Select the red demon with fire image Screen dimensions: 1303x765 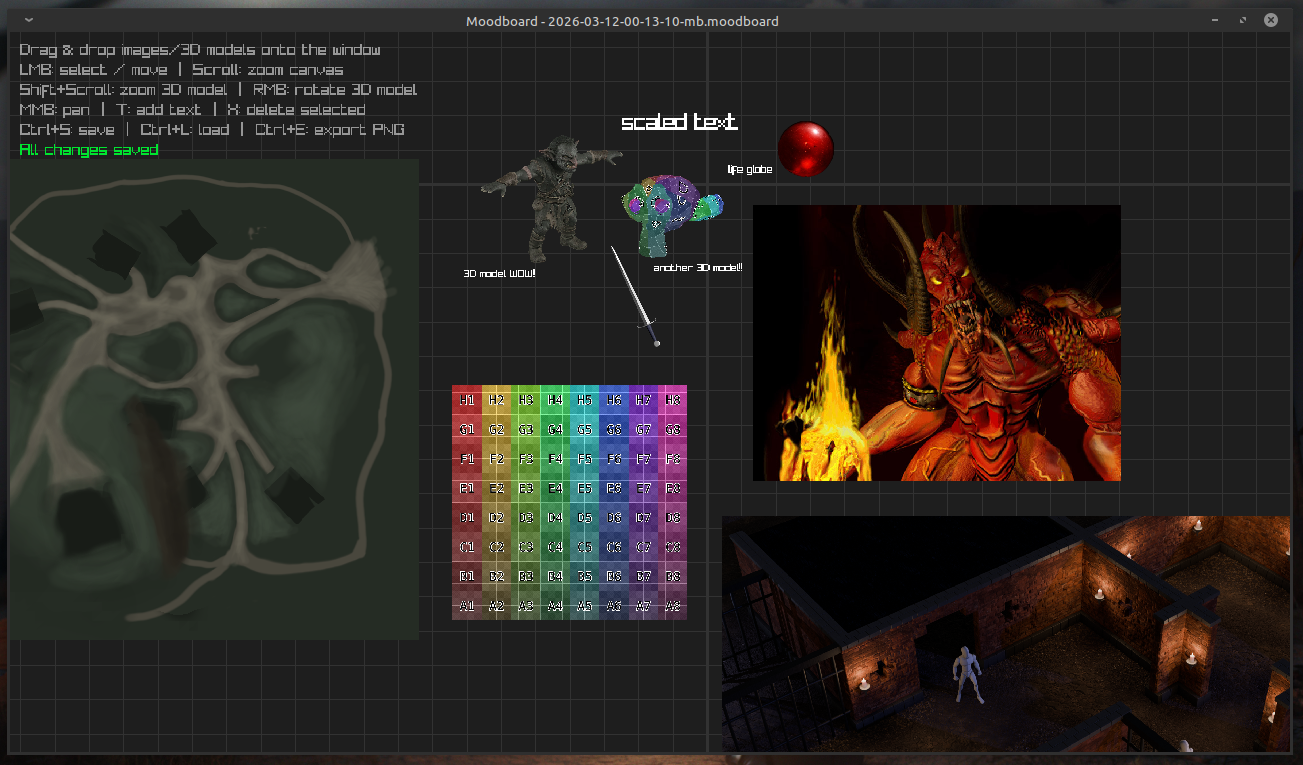[x=937, y=343]
